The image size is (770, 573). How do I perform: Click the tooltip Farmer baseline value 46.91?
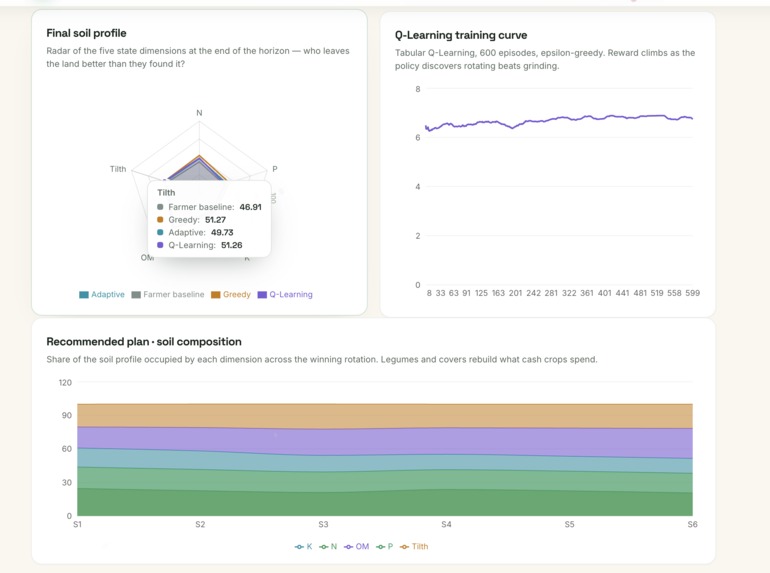[250, 207]
